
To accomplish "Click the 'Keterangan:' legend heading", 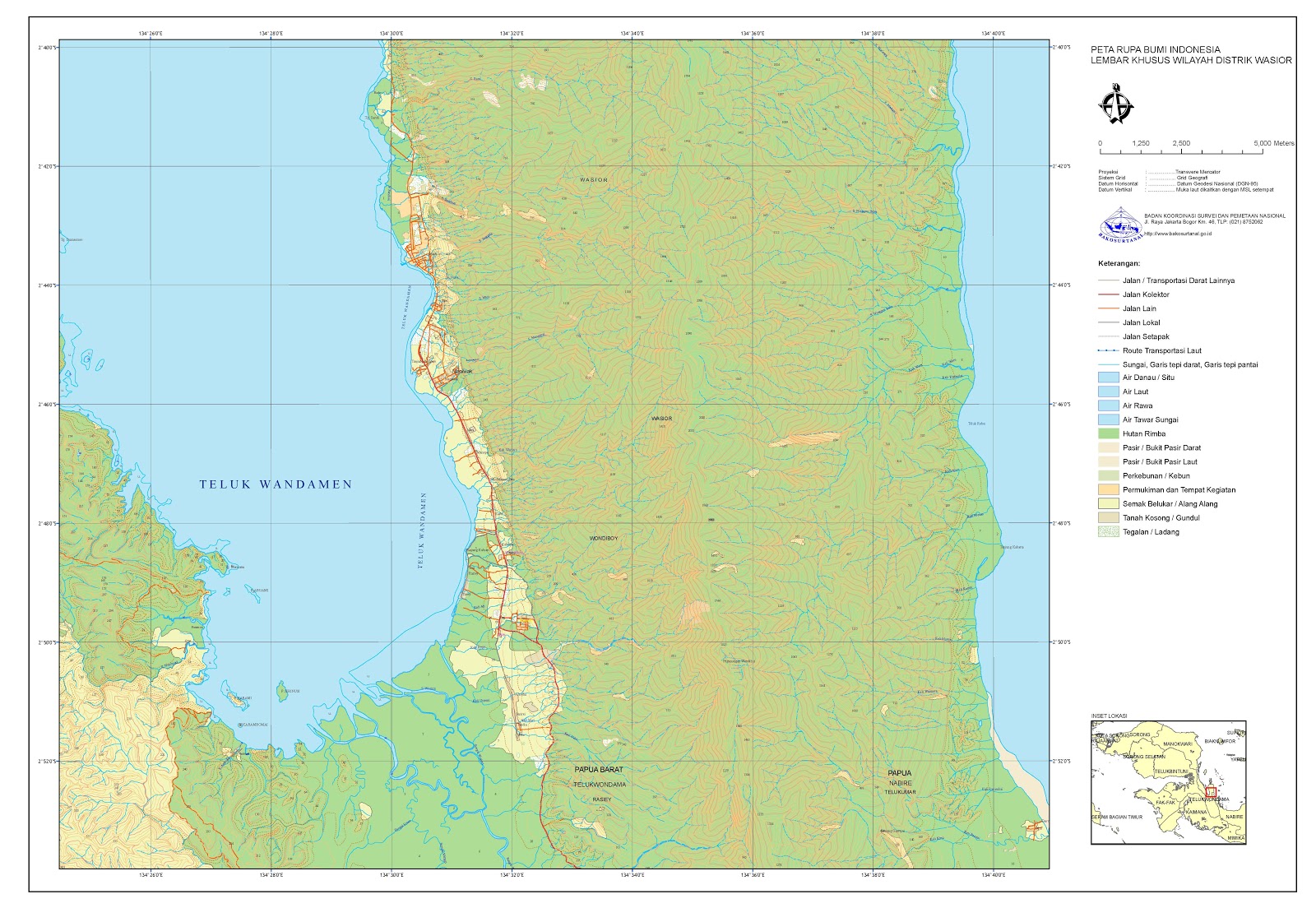I will coord(1119,264).
